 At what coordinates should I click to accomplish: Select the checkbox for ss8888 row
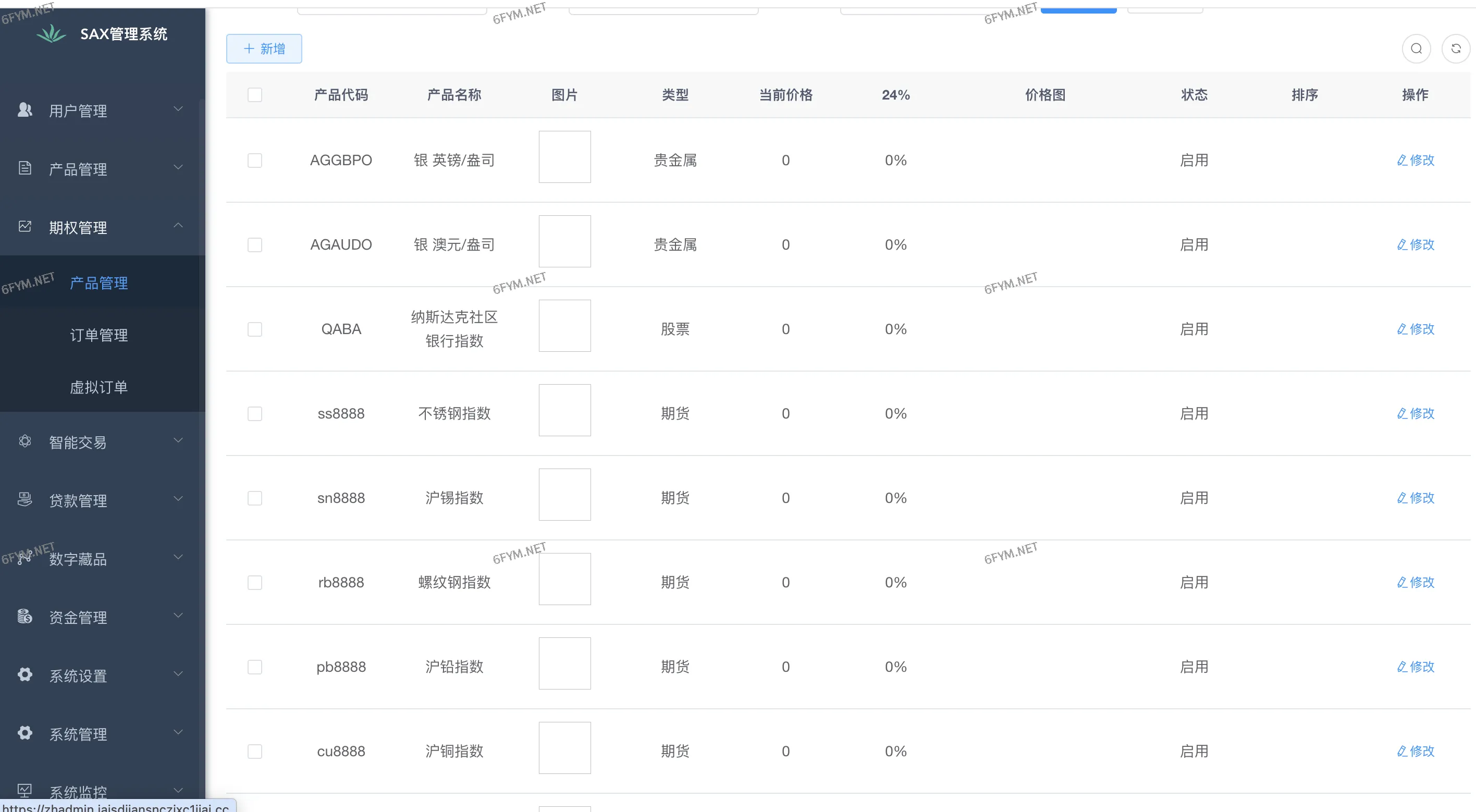coord(254,413)
